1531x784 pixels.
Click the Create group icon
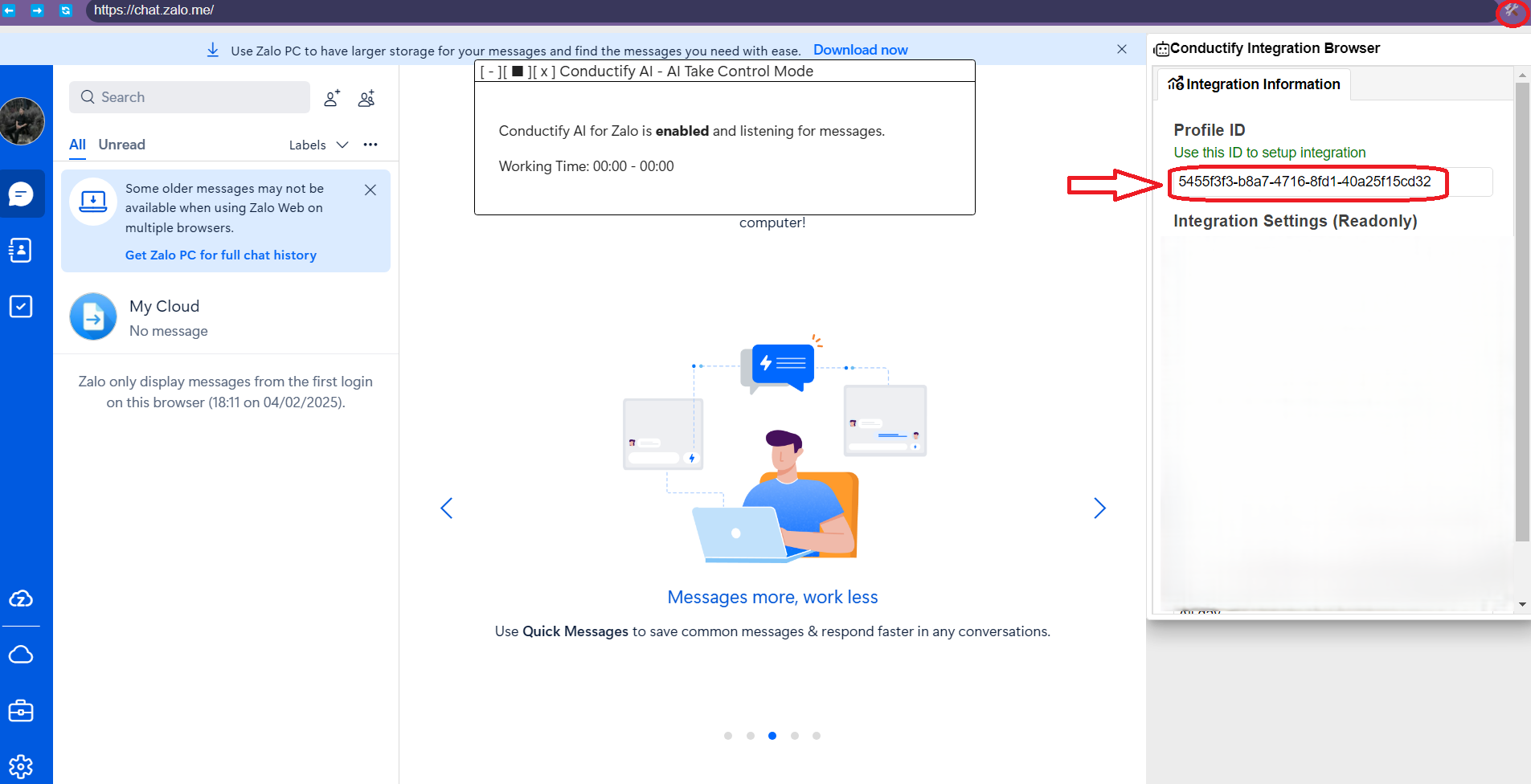[x=366, y=97]
